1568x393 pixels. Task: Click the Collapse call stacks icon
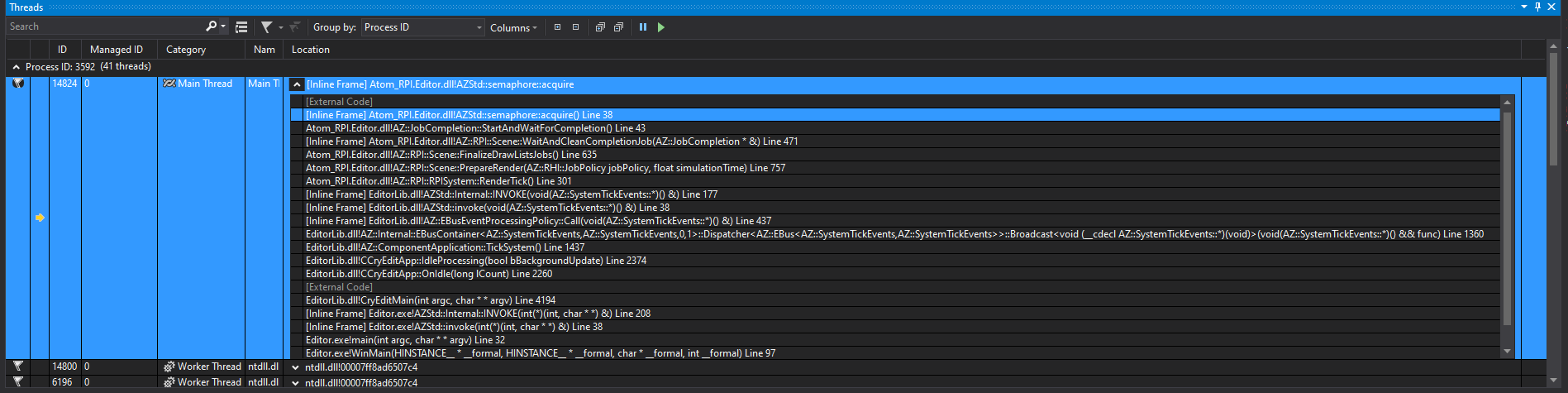point(618,27)
